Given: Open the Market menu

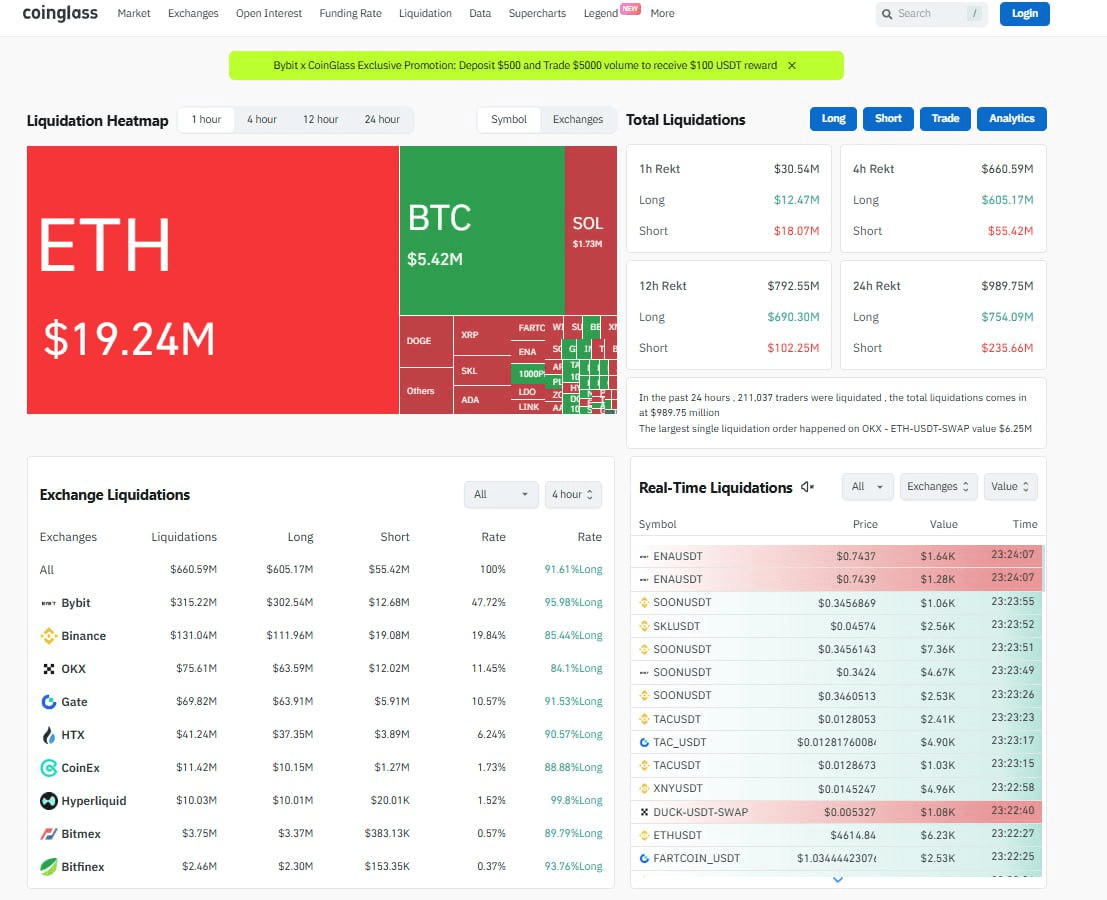Looking at the screenshot, I should 133,13.
